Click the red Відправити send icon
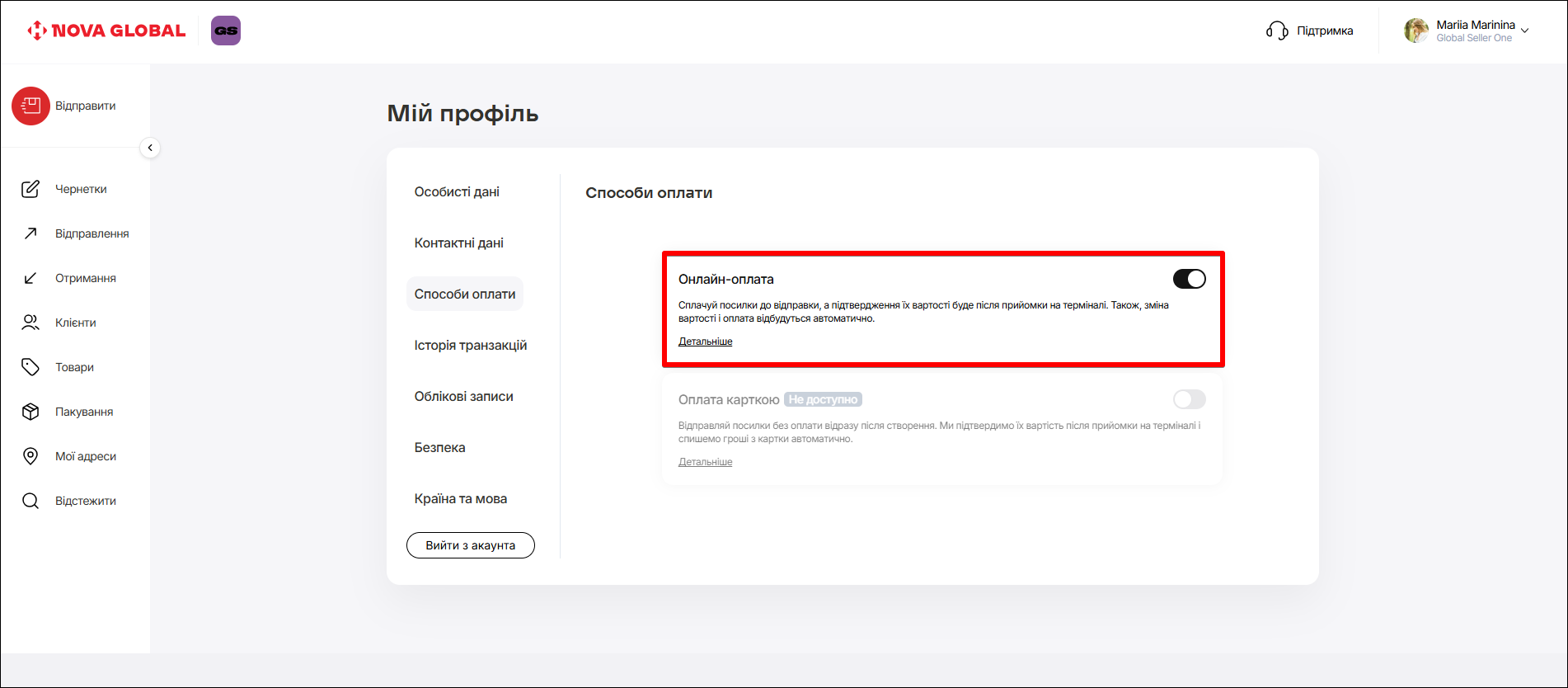This screenshot has width=1568, height=688. tap(31, 106)
